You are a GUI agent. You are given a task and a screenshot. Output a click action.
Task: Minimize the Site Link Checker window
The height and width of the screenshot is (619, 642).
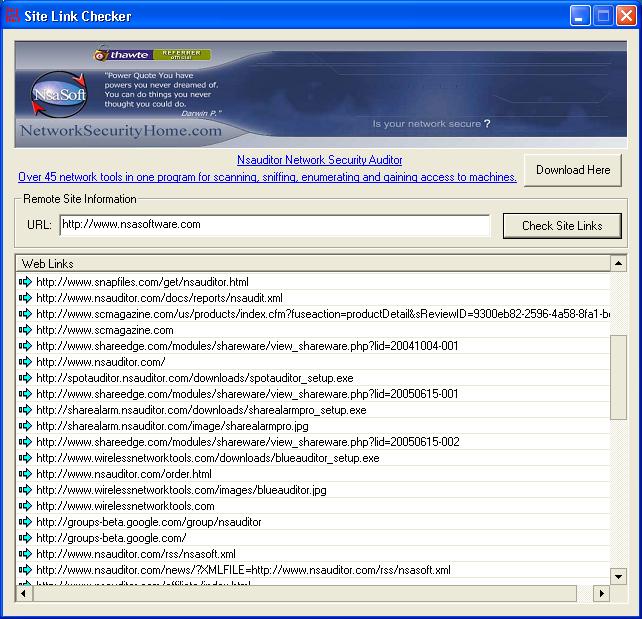580,16
